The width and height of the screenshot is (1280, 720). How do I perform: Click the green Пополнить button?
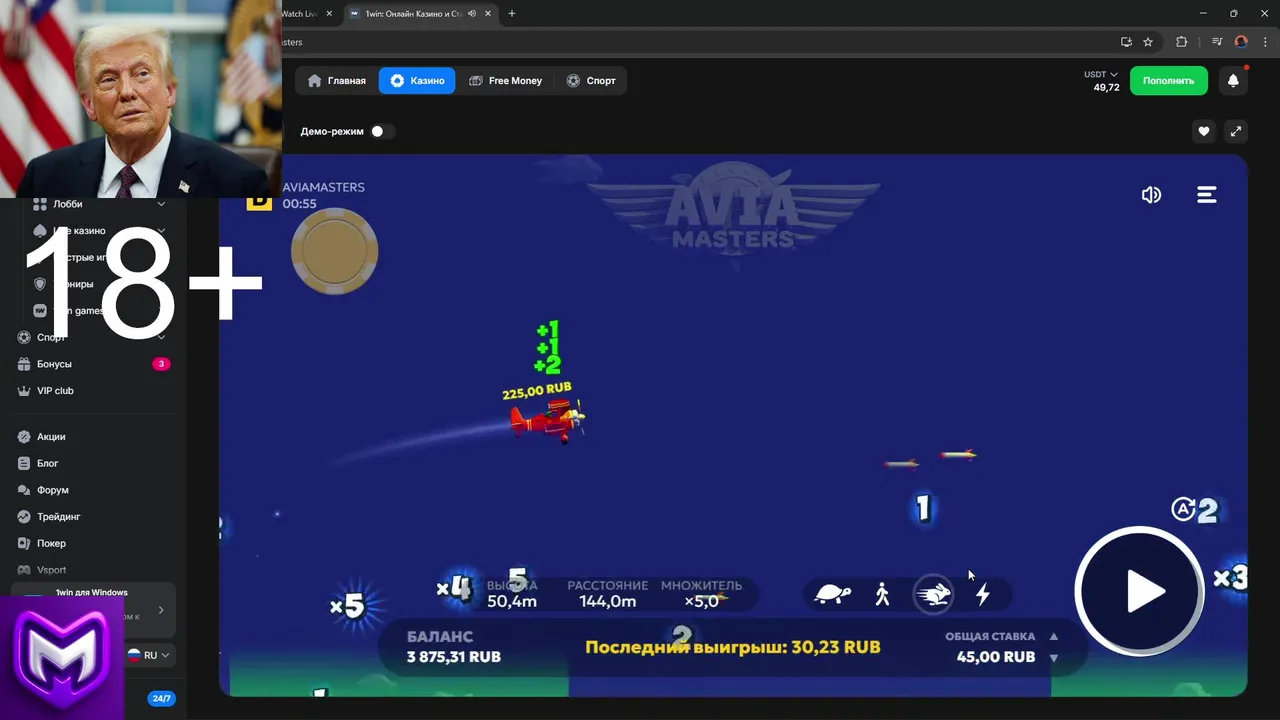[x=1169, y=81]
